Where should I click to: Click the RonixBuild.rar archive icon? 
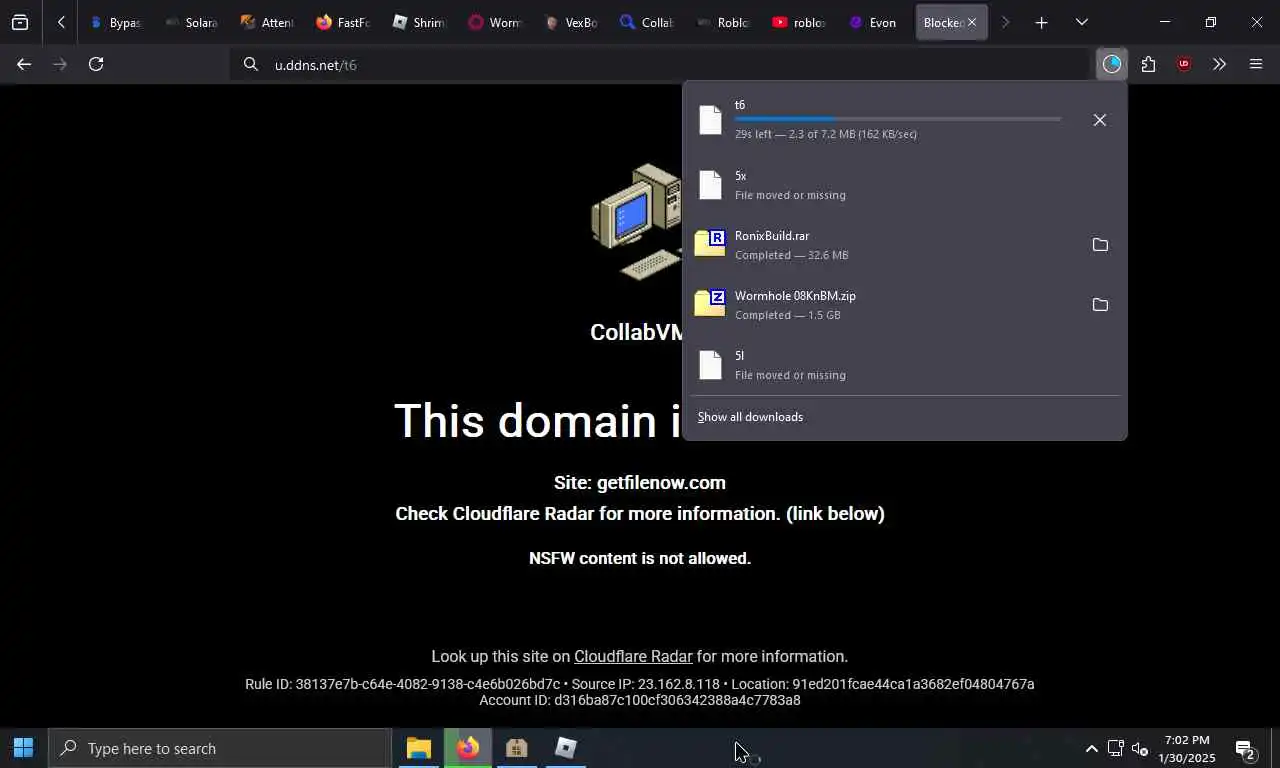point(710,243)
